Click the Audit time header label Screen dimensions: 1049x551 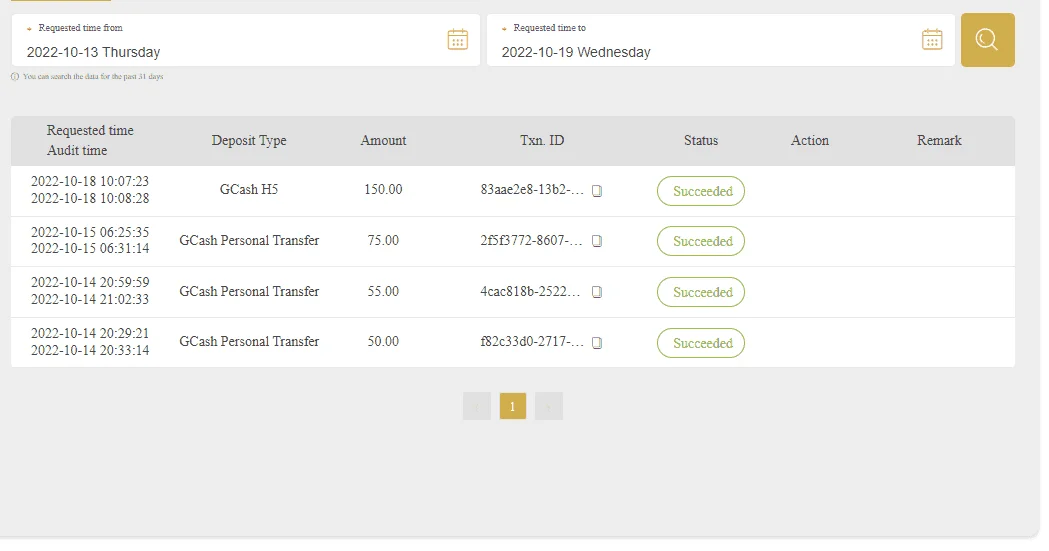tap(77, 150)
